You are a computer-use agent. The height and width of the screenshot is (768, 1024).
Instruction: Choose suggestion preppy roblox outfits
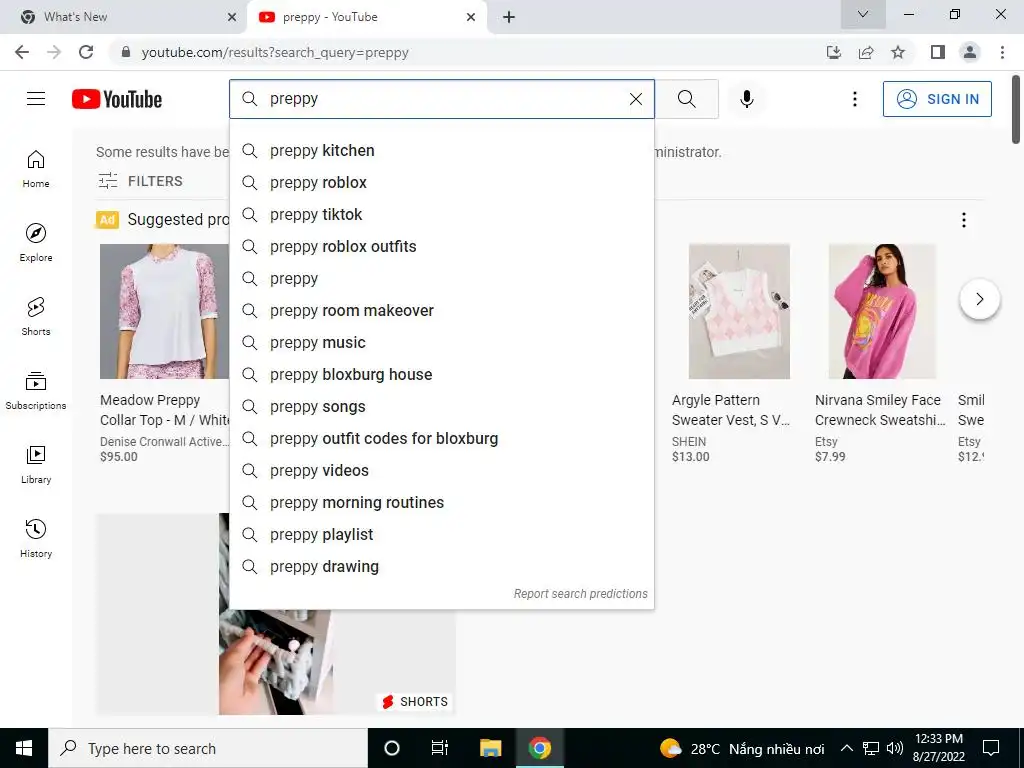point(441,247)
